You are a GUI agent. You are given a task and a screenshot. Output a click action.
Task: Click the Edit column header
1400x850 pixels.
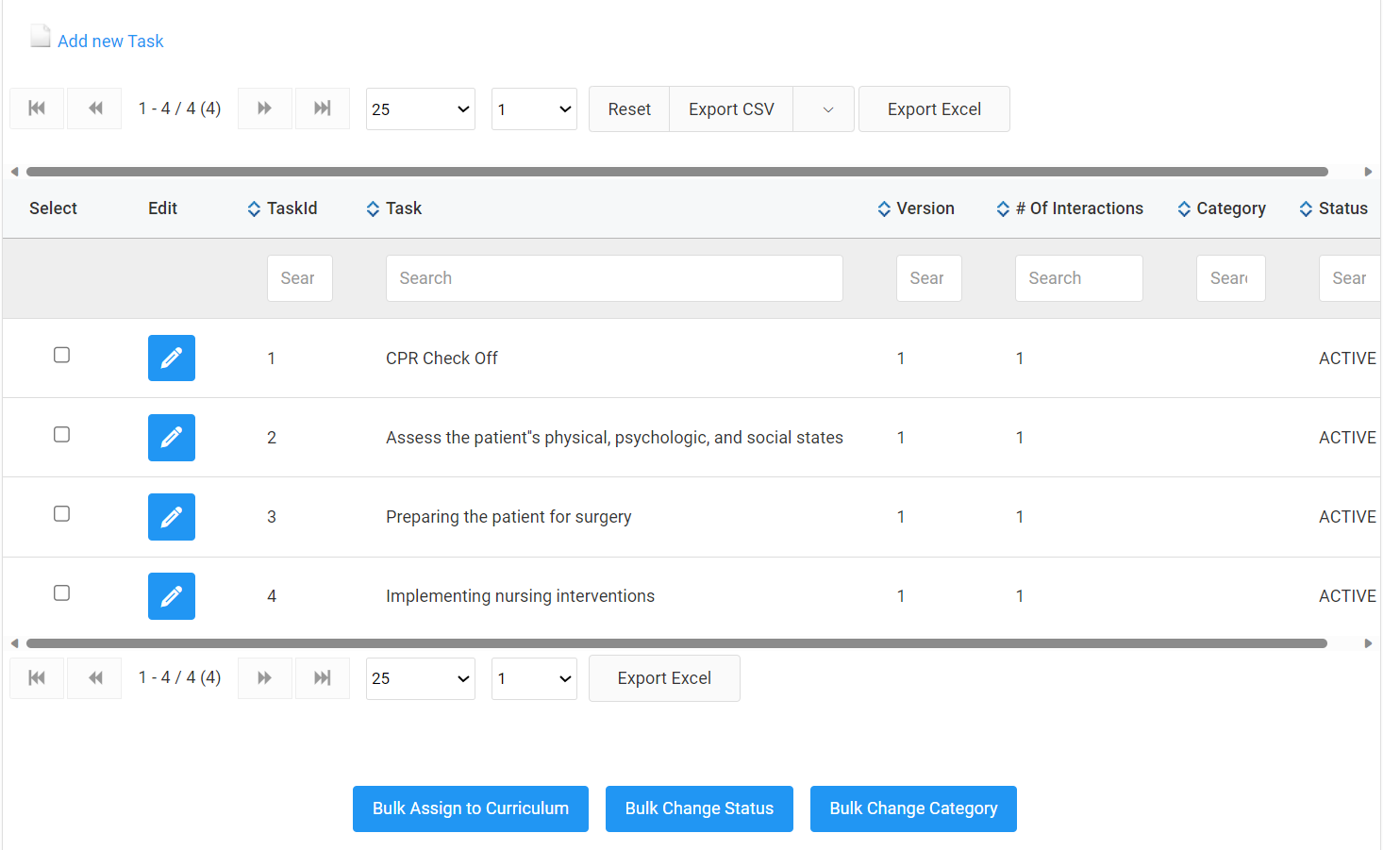(x=162, y=208)
